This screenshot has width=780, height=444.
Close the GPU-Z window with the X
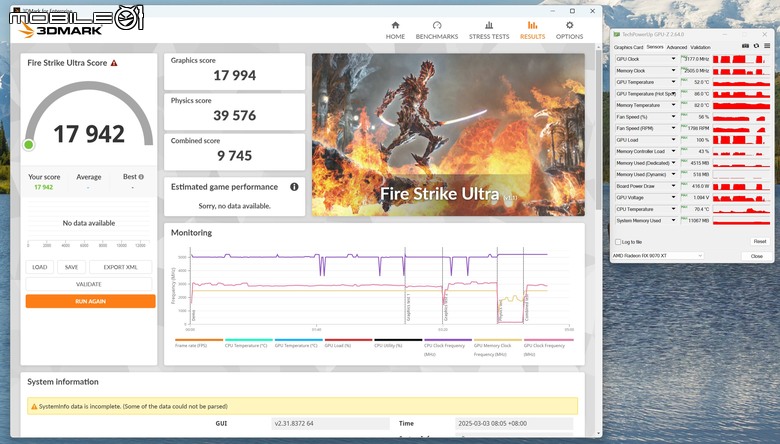764,34
